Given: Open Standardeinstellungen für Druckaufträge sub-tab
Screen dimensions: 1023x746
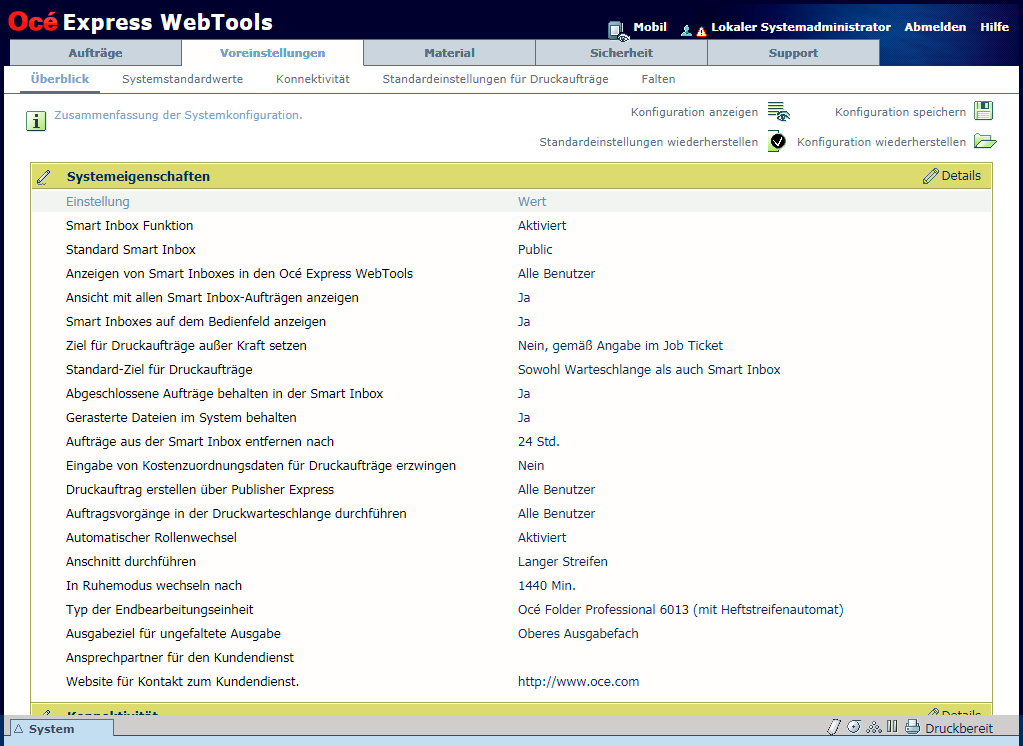Looking at the screenshot, I should click(495, 79).
